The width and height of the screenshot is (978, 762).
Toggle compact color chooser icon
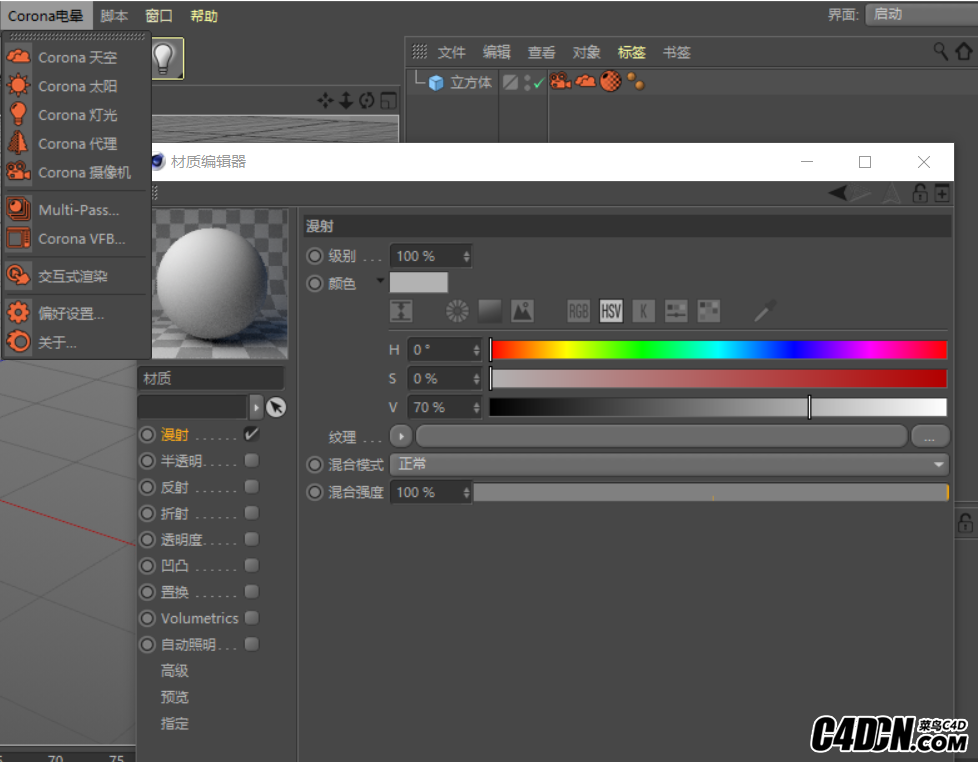[401, 311]
